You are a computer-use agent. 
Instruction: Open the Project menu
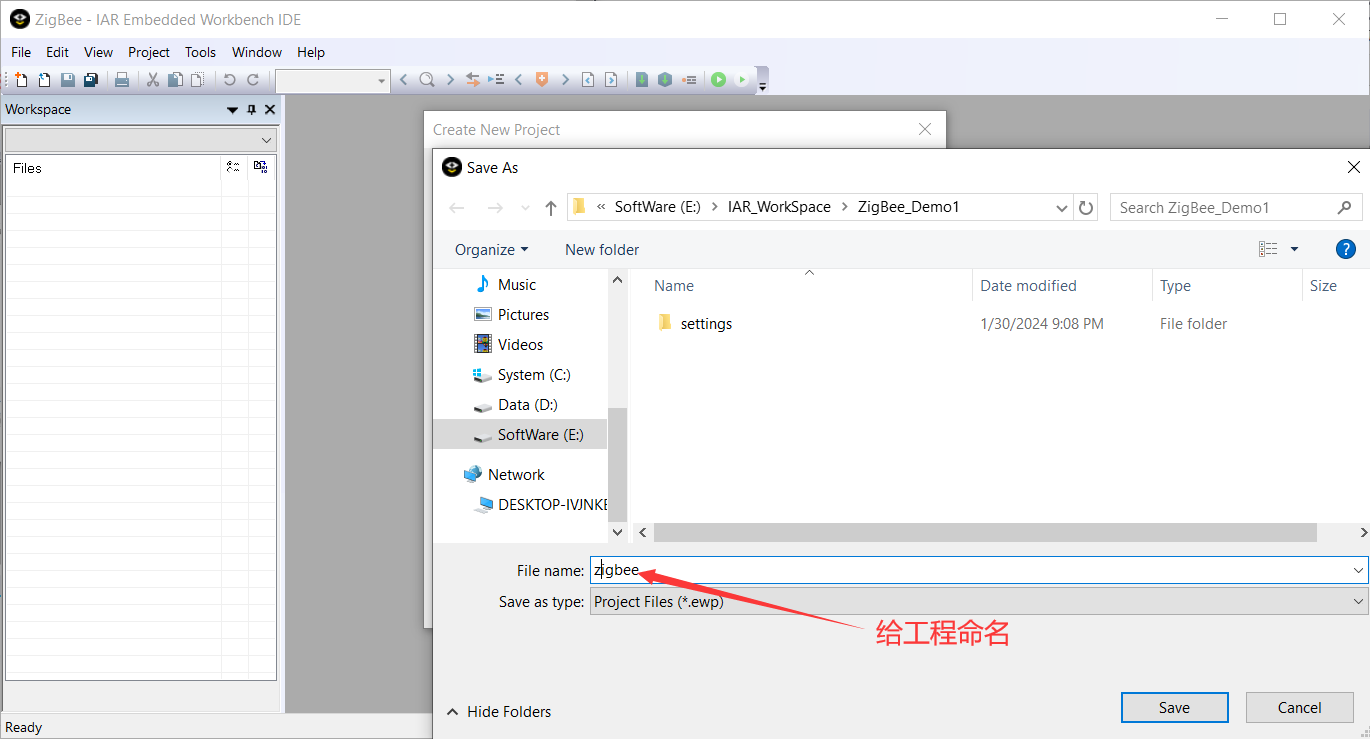coord(149,52)
